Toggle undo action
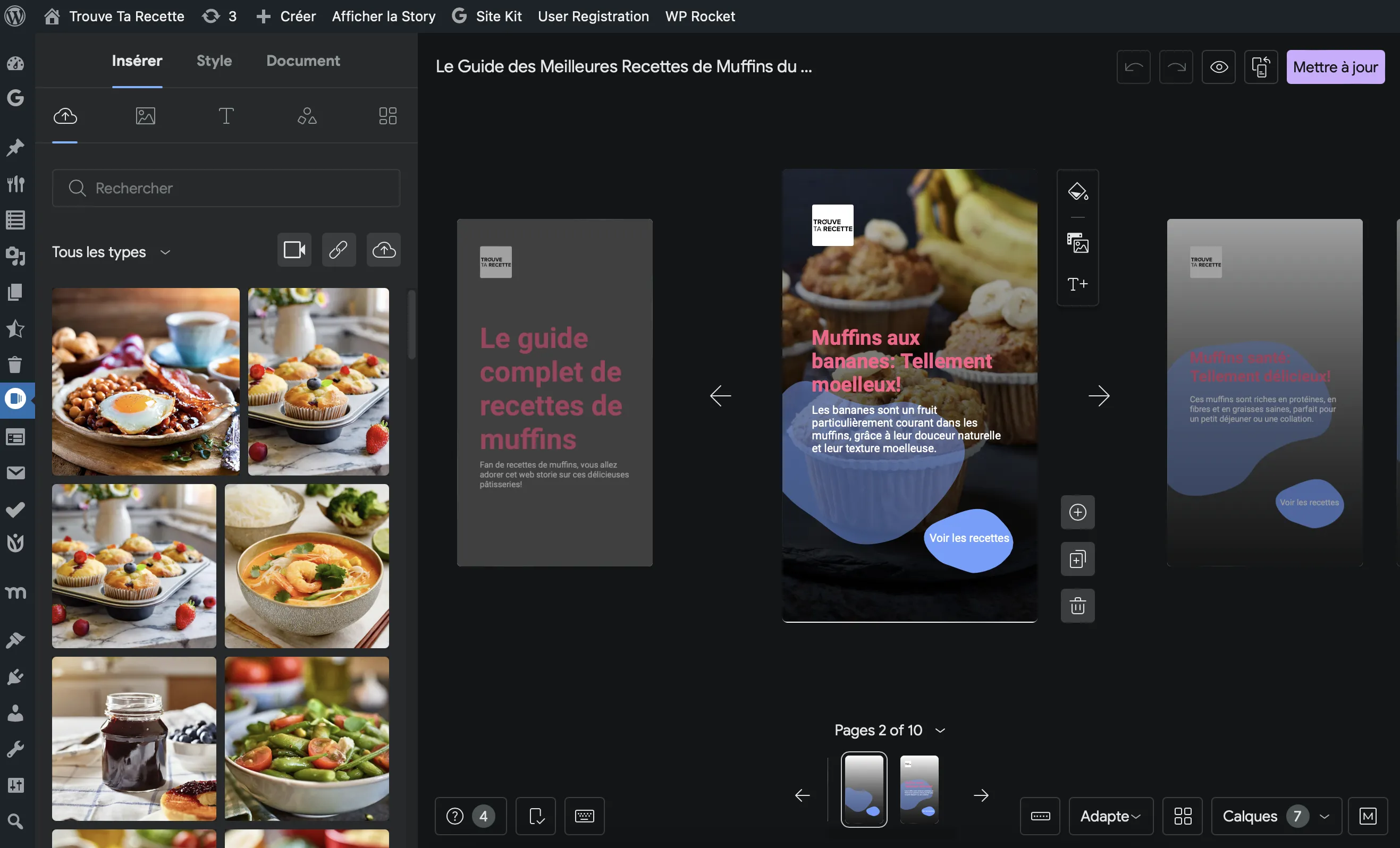 (1133, 66)
